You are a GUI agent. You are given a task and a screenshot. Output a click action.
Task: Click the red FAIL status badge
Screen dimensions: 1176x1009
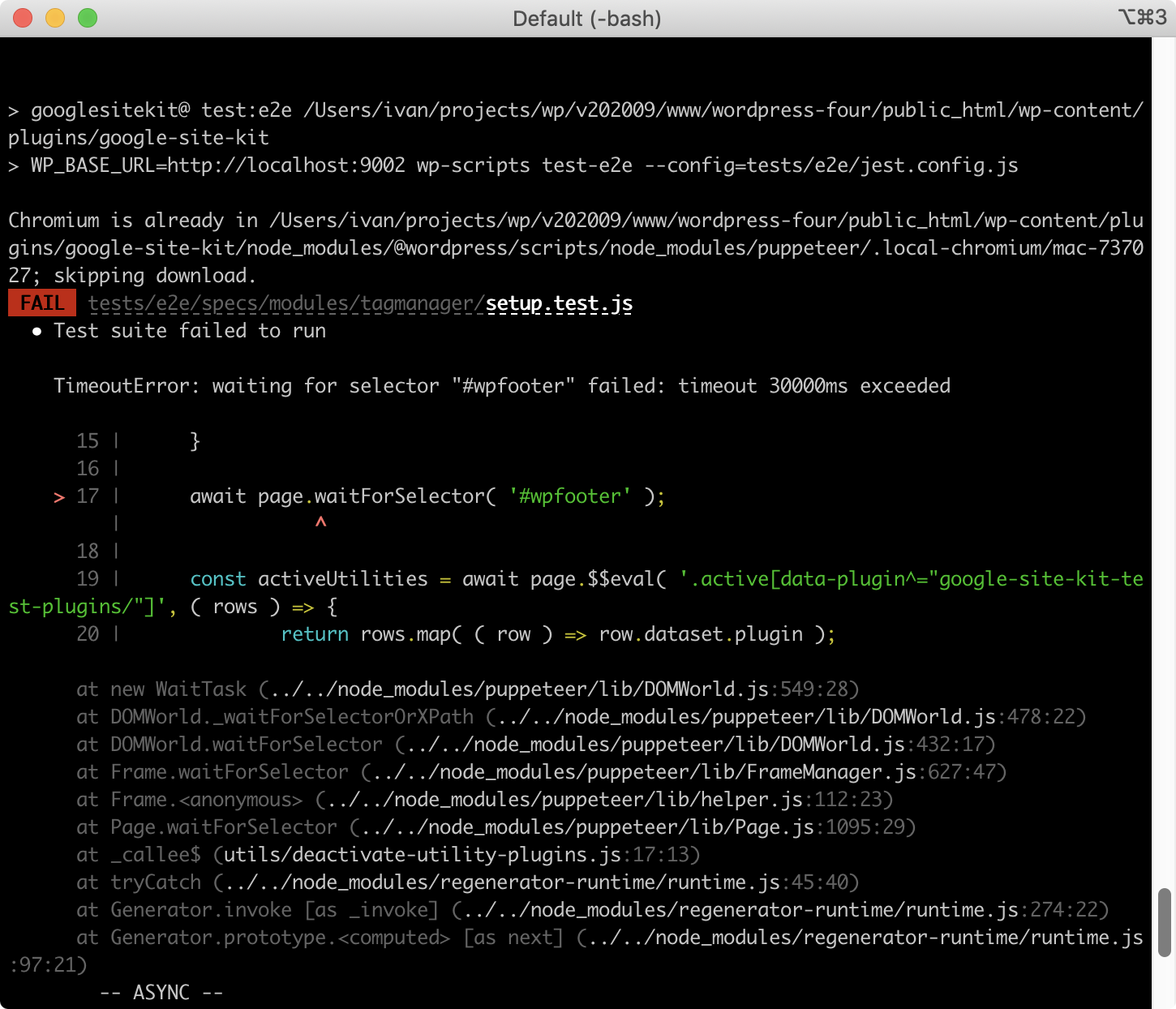(41, 302)
